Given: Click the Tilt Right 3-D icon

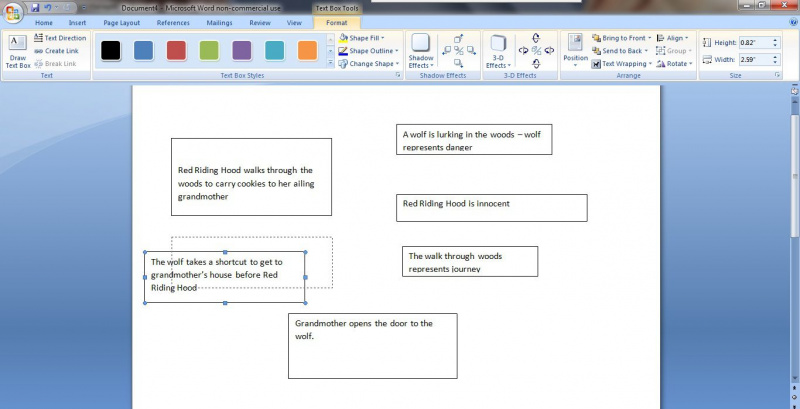Looking at the screenshot, I should tap(549, 50).
